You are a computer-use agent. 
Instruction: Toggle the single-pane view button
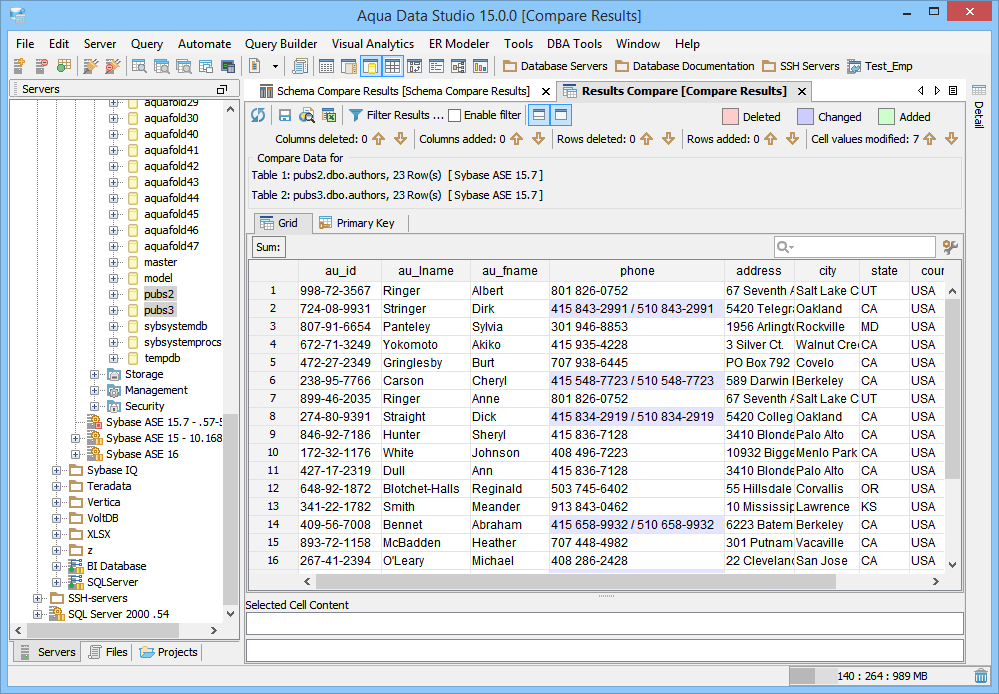561,115
